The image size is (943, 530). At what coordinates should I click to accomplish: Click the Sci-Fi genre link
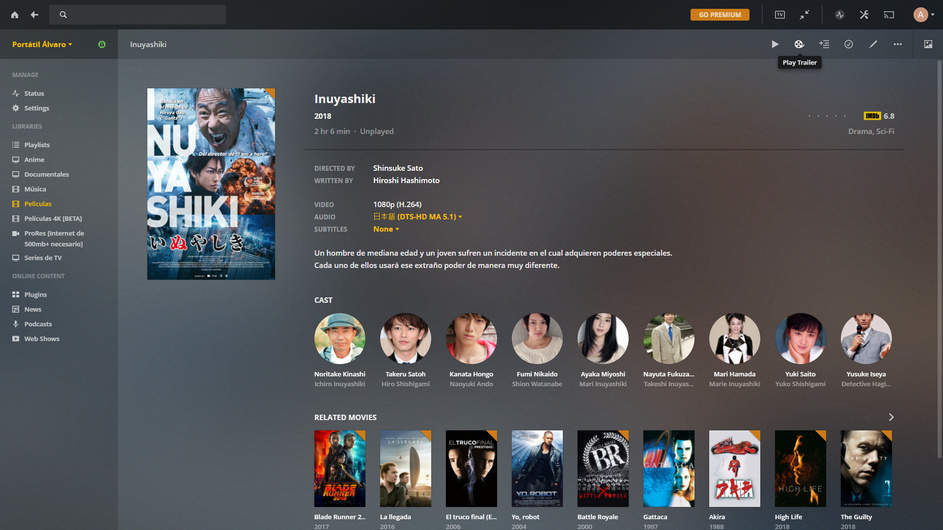click(884, 131)
